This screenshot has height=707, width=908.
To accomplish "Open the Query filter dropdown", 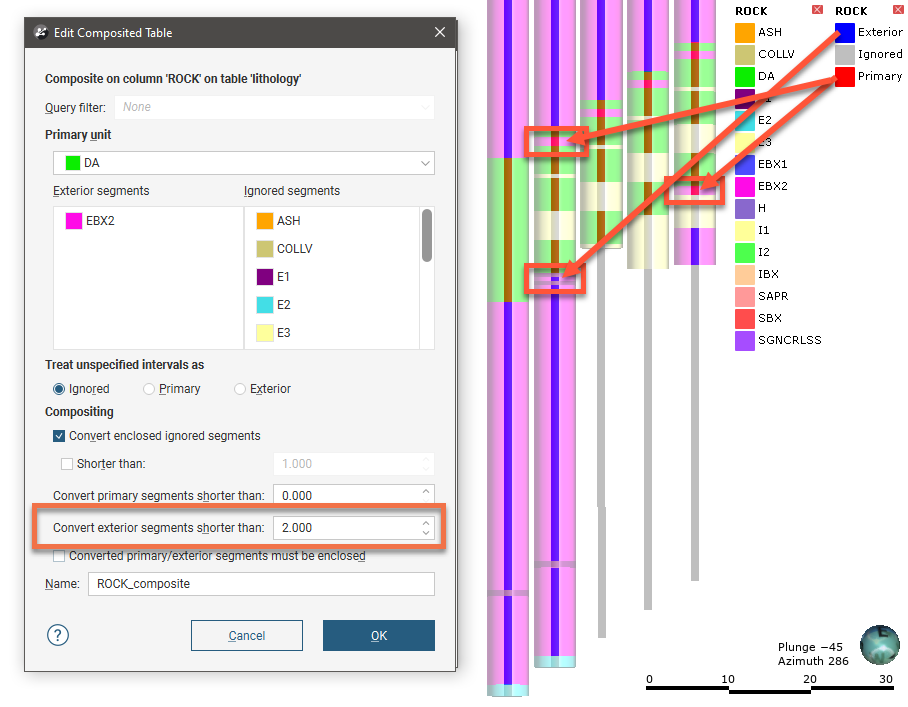I will [274, 107].
